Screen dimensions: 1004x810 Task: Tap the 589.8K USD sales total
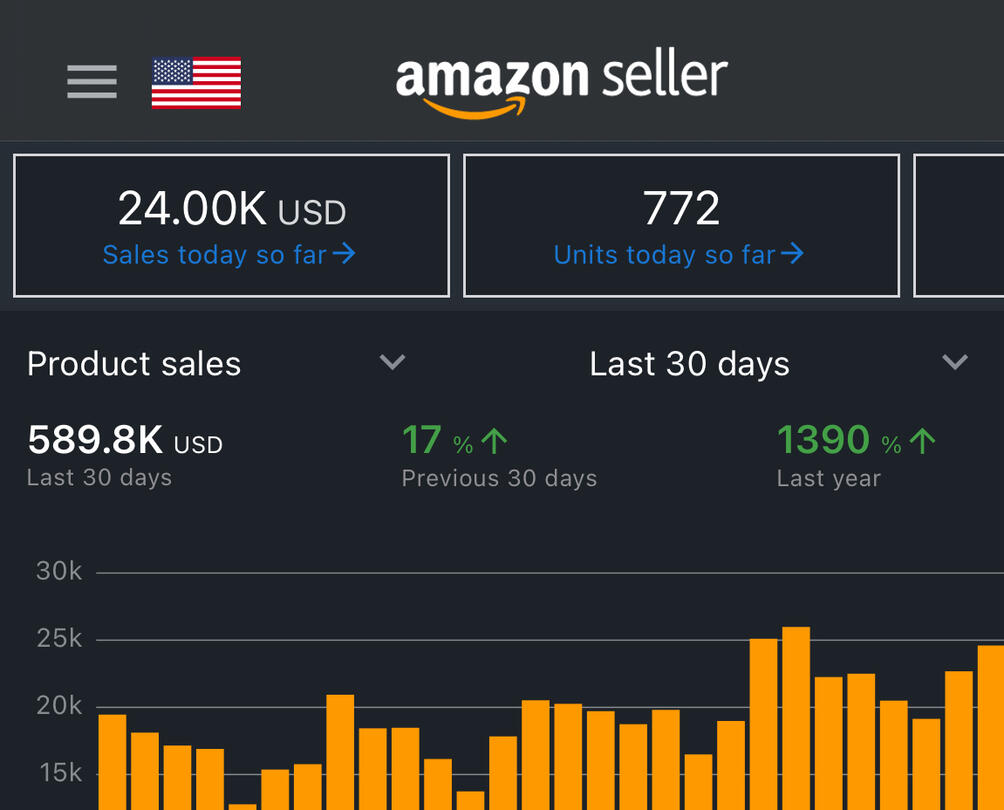coord(125,441)
